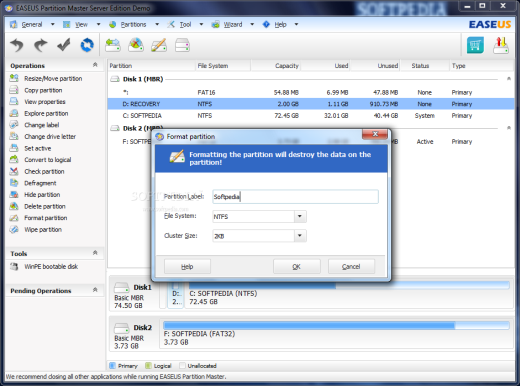The width and height of the screenshot is (520, 386).
Task: Click Format partition toolbar icon
Action: tap(159, 45)
